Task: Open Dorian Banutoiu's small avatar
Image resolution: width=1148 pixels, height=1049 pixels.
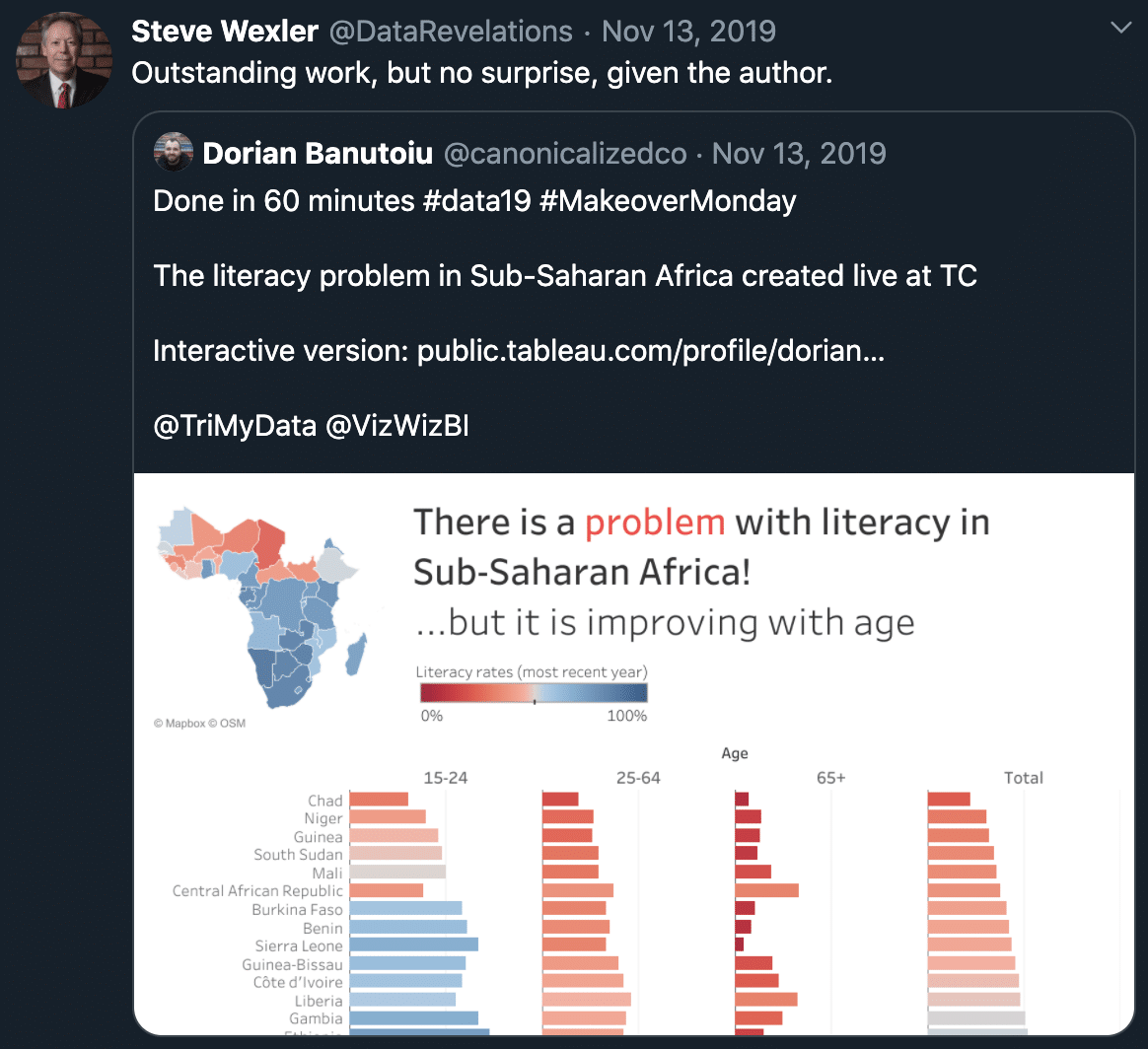Action: point(174,152)
